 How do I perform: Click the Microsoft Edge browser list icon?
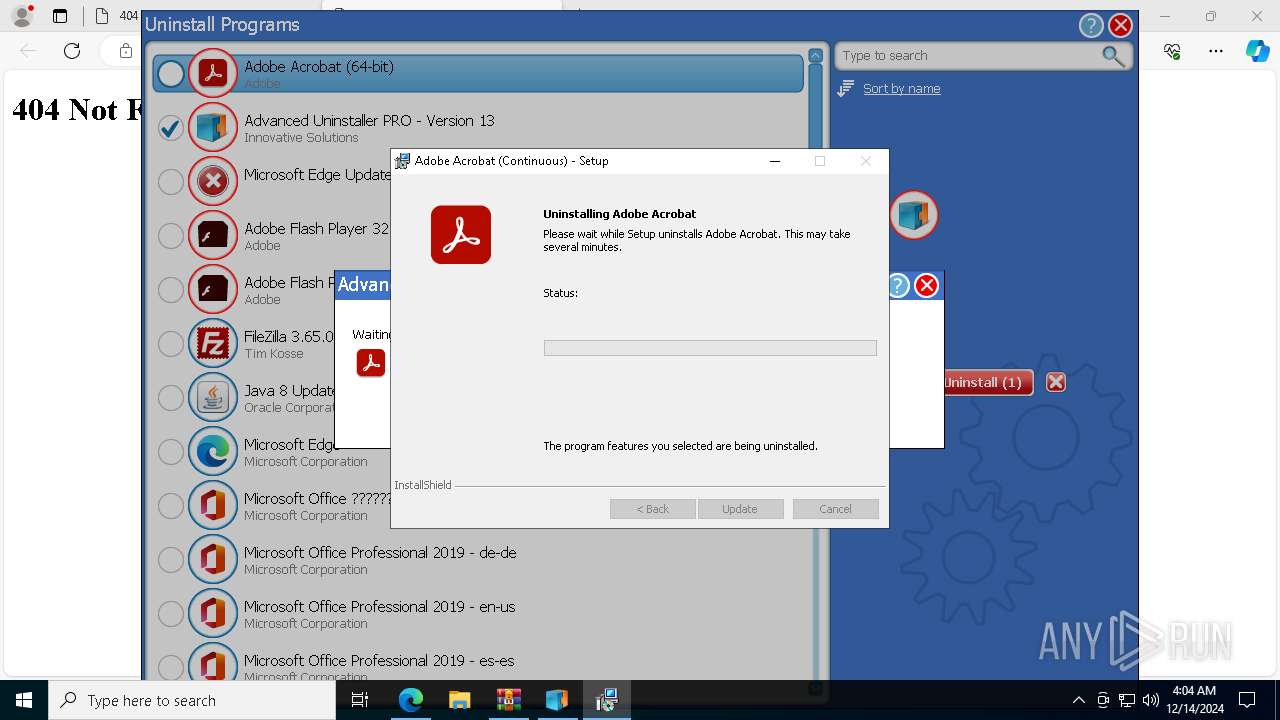coord(212,451)
